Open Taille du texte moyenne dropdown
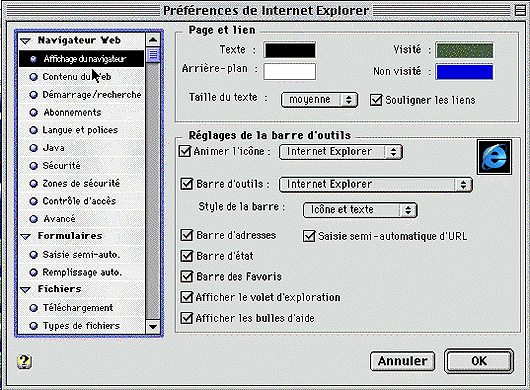Image resolution: width=530 pixels, height=390 pixels. [319, 100]
